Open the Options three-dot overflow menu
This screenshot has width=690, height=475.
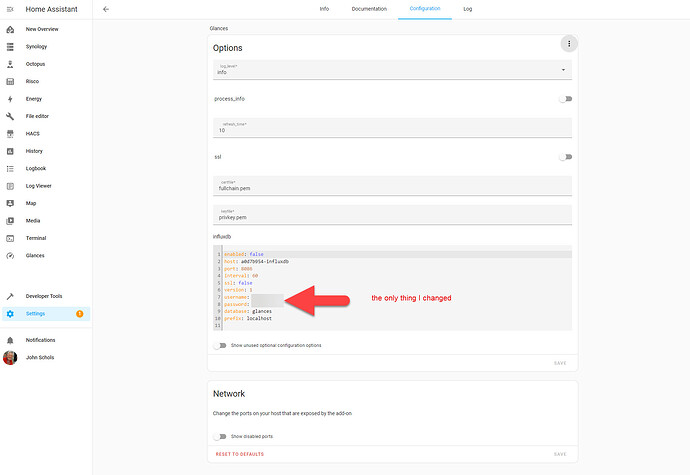point(568,43)
